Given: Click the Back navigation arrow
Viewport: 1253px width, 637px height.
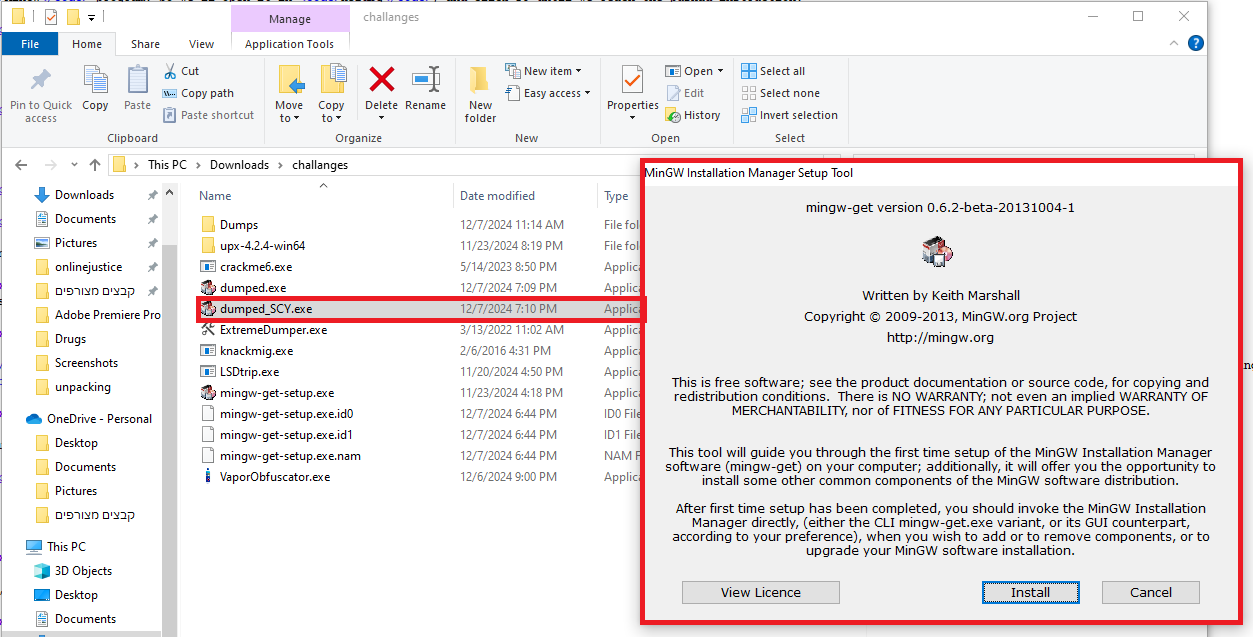Looking at the screenshot, I should click(x=21, y=165).
